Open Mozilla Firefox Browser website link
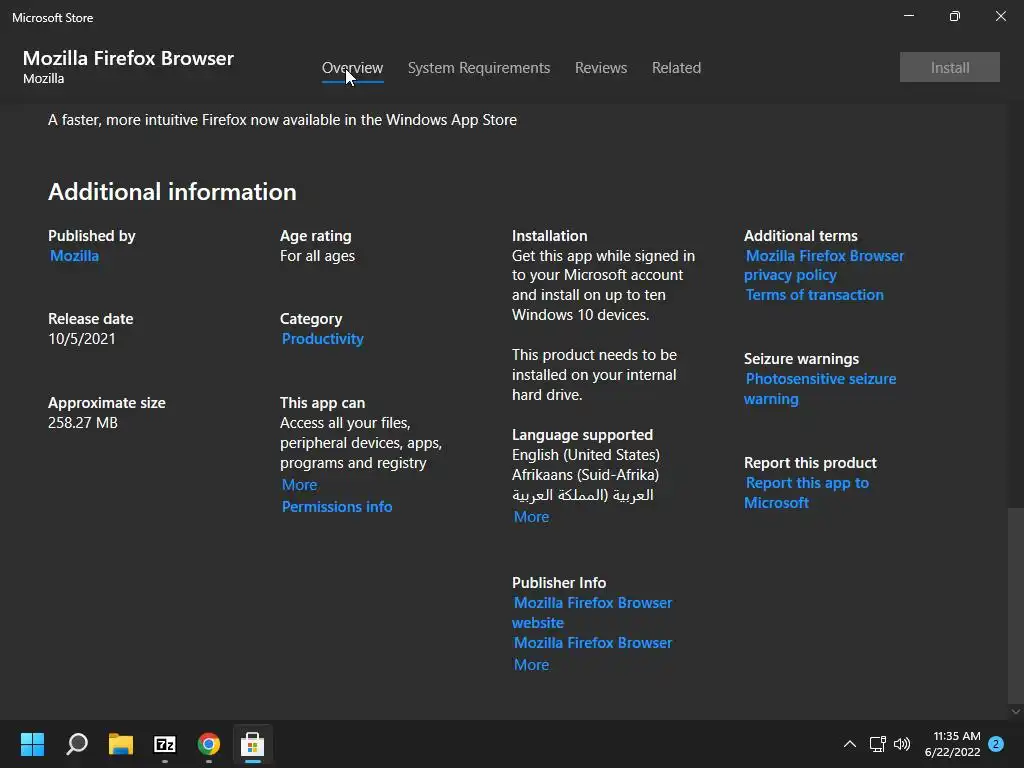Image resolution: width=1024 pixels, height=768 pixels. point(592,613)
